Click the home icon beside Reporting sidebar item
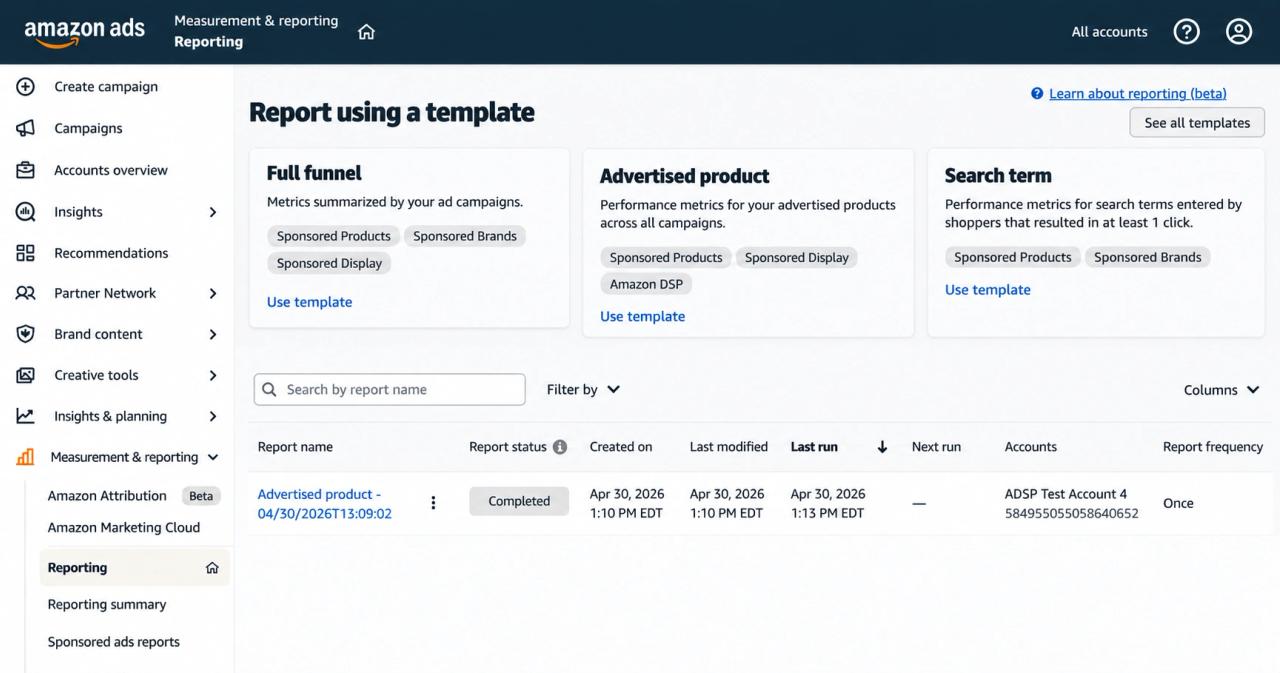Screen dimensions: 1280x673 (x=212, y=568)
